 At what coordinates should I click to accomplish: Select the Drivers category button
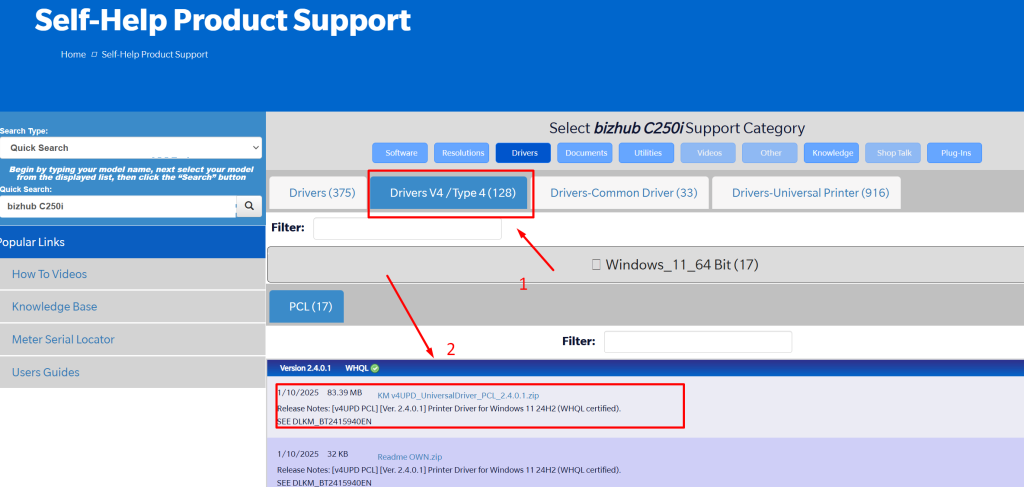point(523,153)
